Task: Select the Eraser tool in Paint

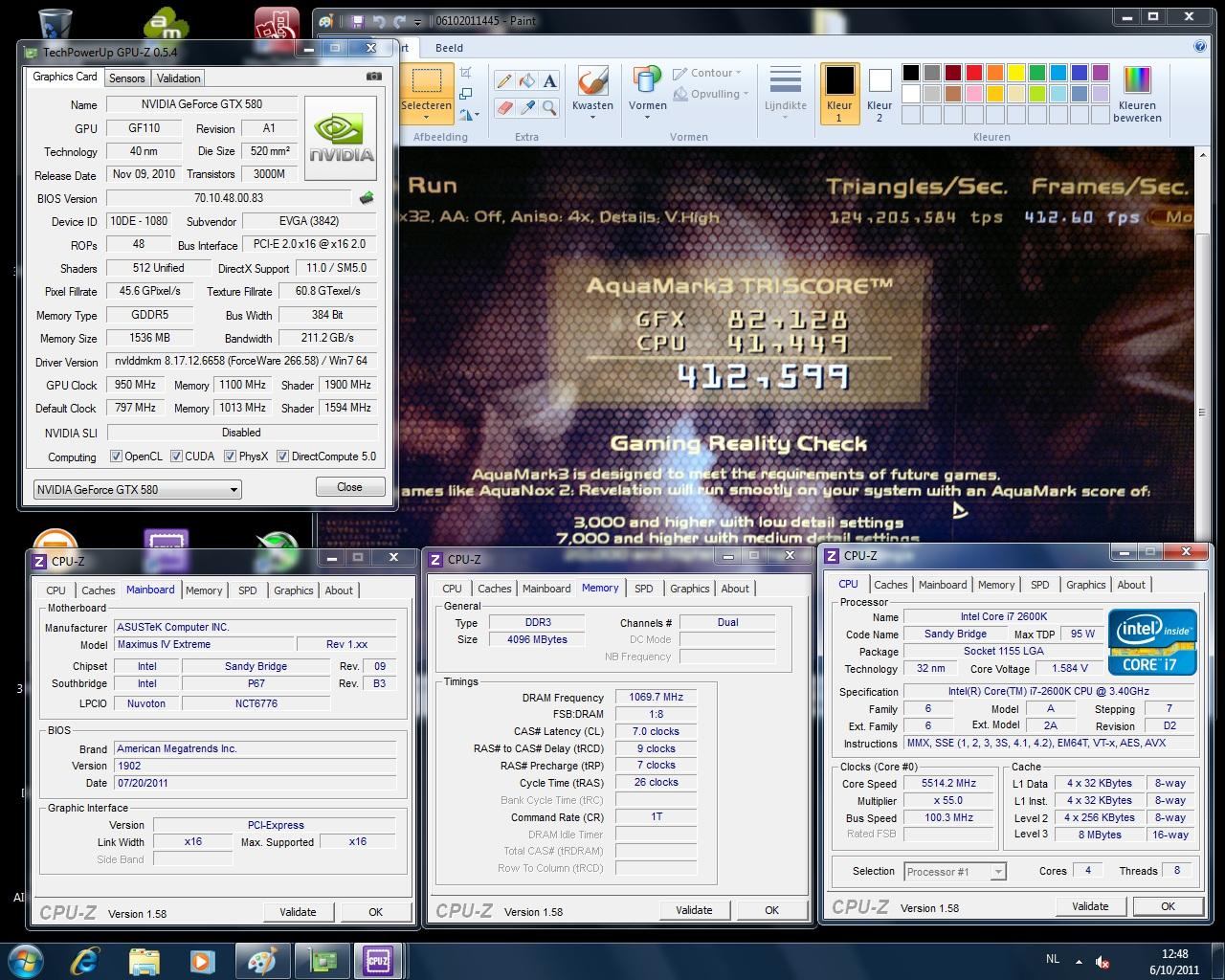Action: pyautogui.click(x=503, y=108)
